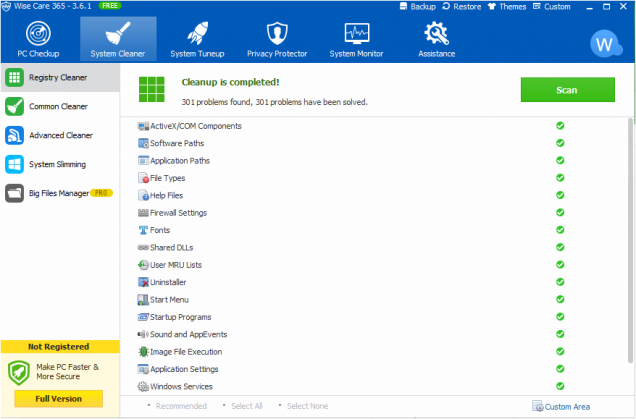
Task: Click the green Scan button
Action: coord(567,90)
